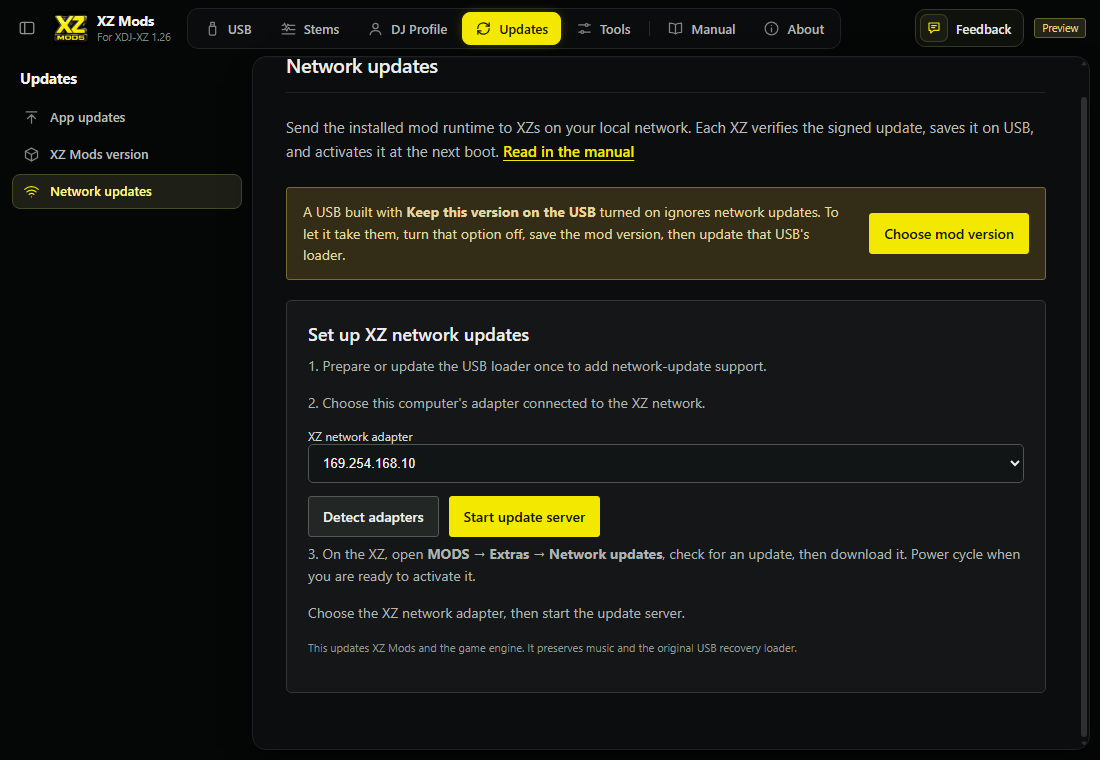Toggle the sidebar panel icon
The image size is (1100, 760).
pyautogui.click(x=27, y=29)
